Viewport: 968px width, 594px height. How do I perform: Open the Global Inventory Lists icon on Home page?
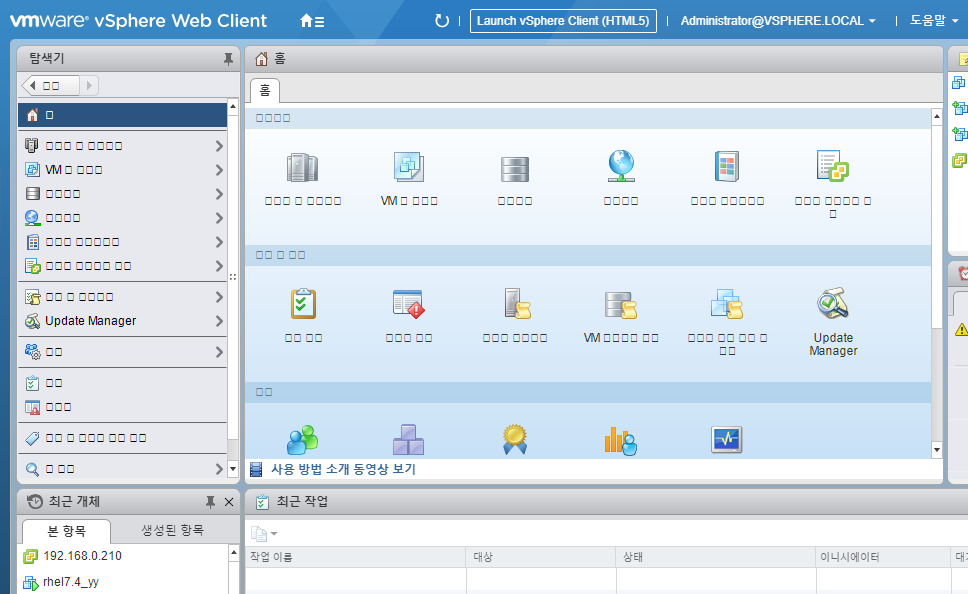pyautogui.click(x=833, y=165)
